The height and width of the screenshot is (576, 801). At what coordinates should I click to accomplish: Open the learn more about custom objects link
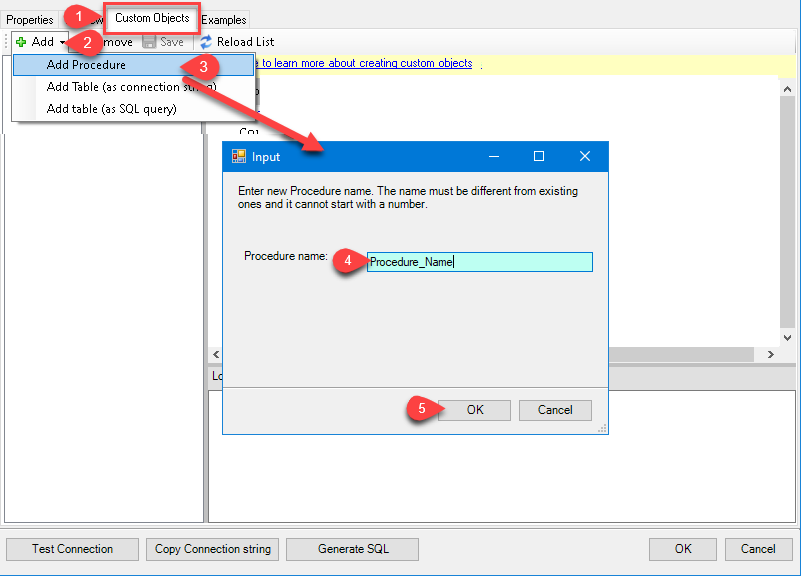367,63
